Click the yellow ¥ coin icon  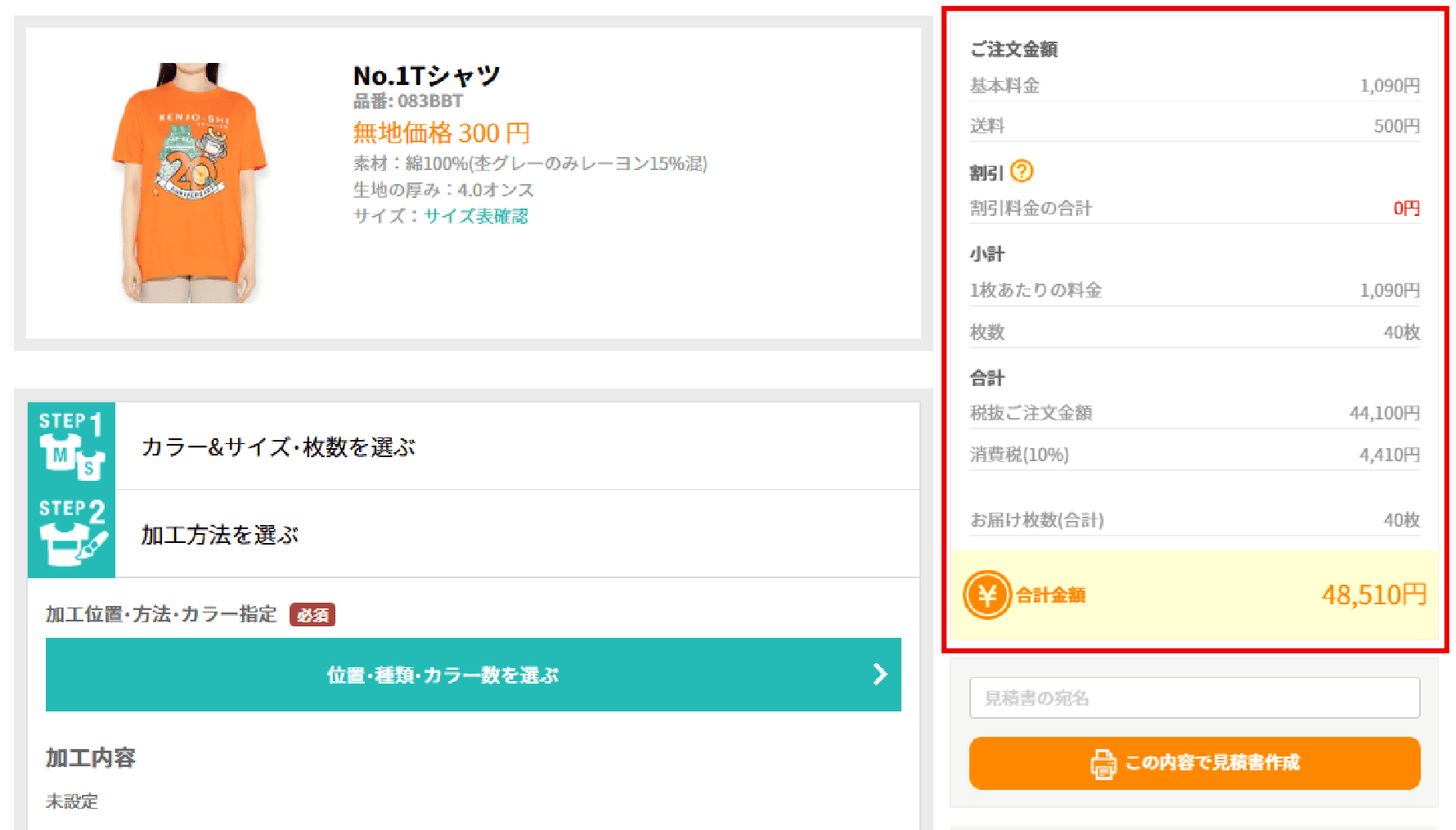pyautogui.click(x=986, y=595)
